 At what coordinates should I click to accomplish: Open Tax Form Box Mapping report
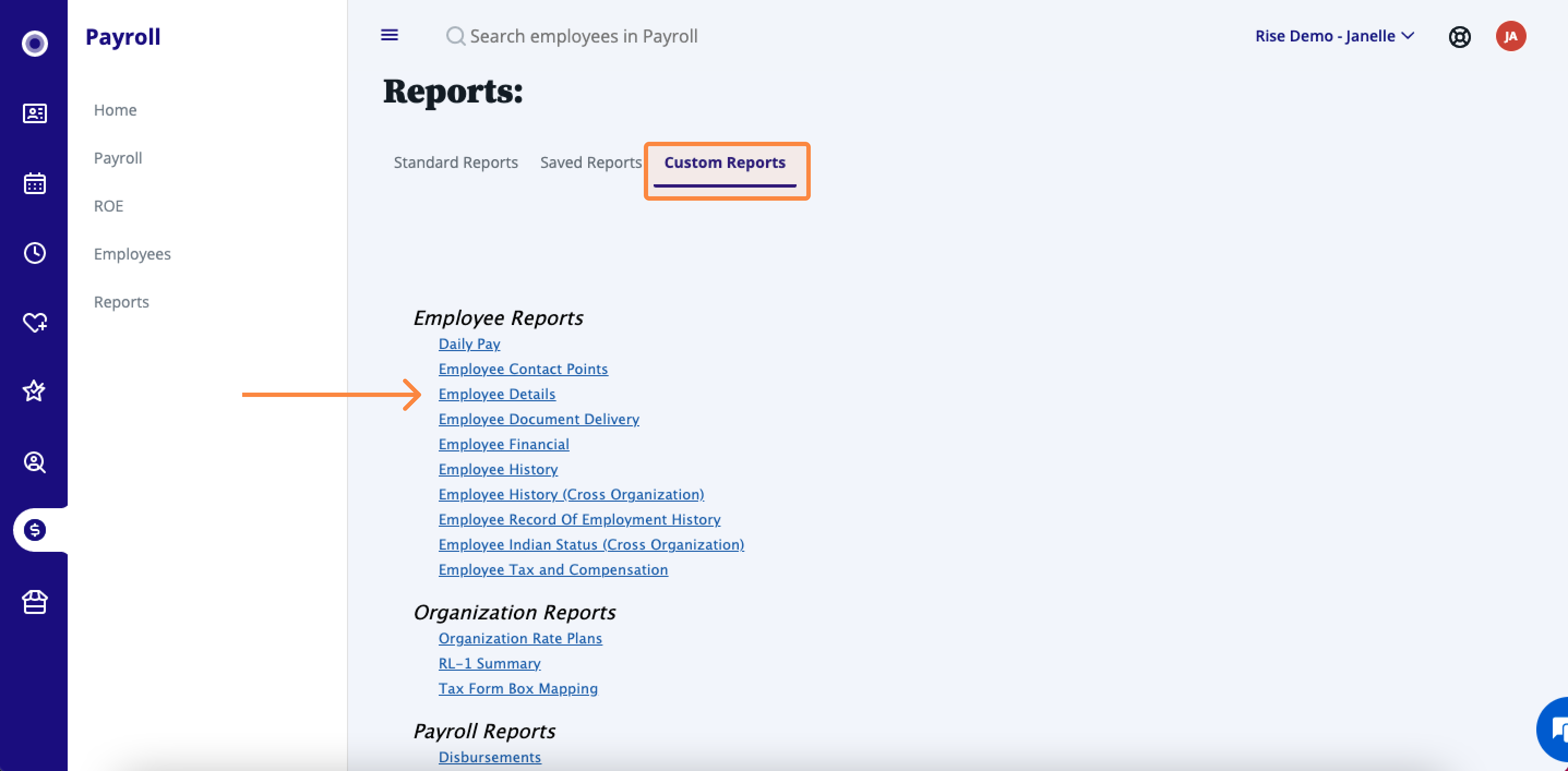click(518, 689)
